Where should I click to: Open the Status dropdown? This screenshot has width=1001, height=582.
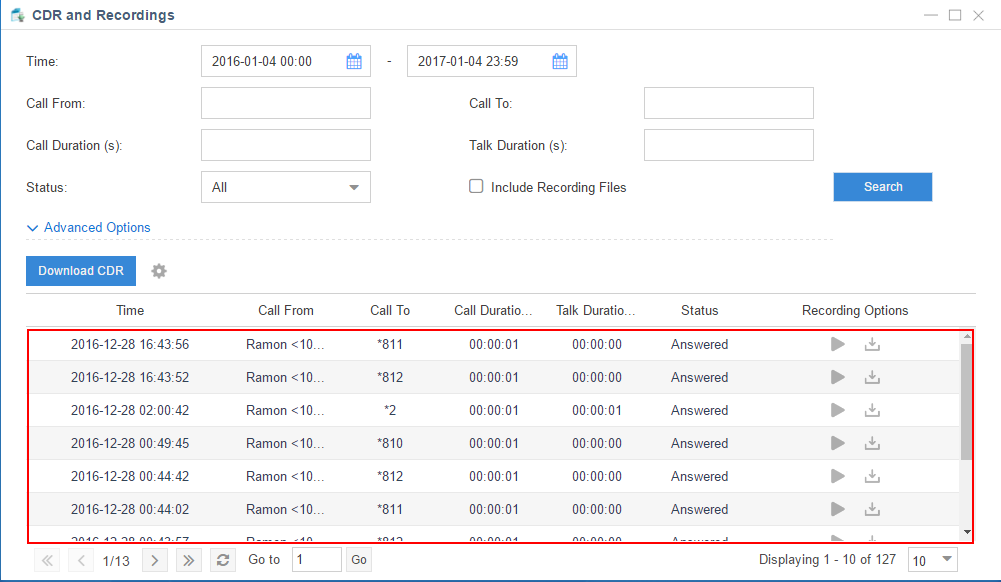(x=285, y=187)
